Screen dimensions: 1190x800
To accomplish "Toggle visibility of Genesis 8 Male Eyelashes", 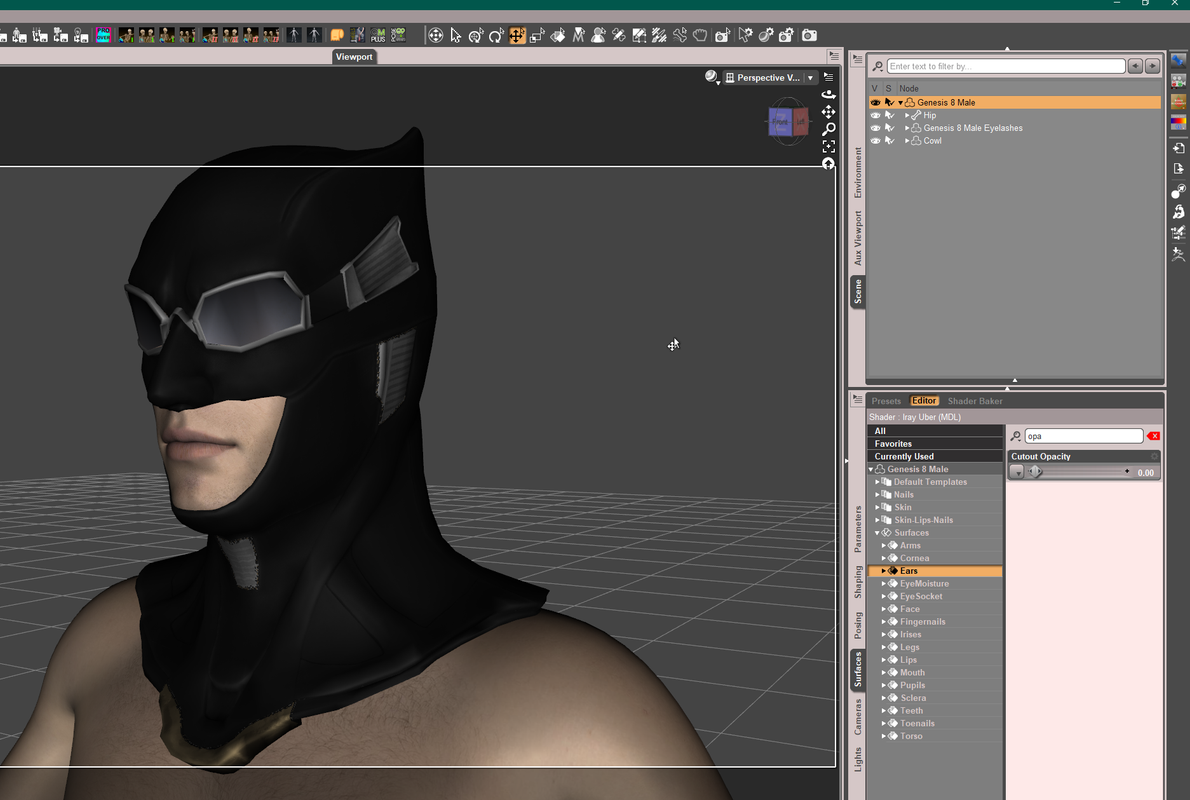I will pyautogui.click(x=875, y=128).
